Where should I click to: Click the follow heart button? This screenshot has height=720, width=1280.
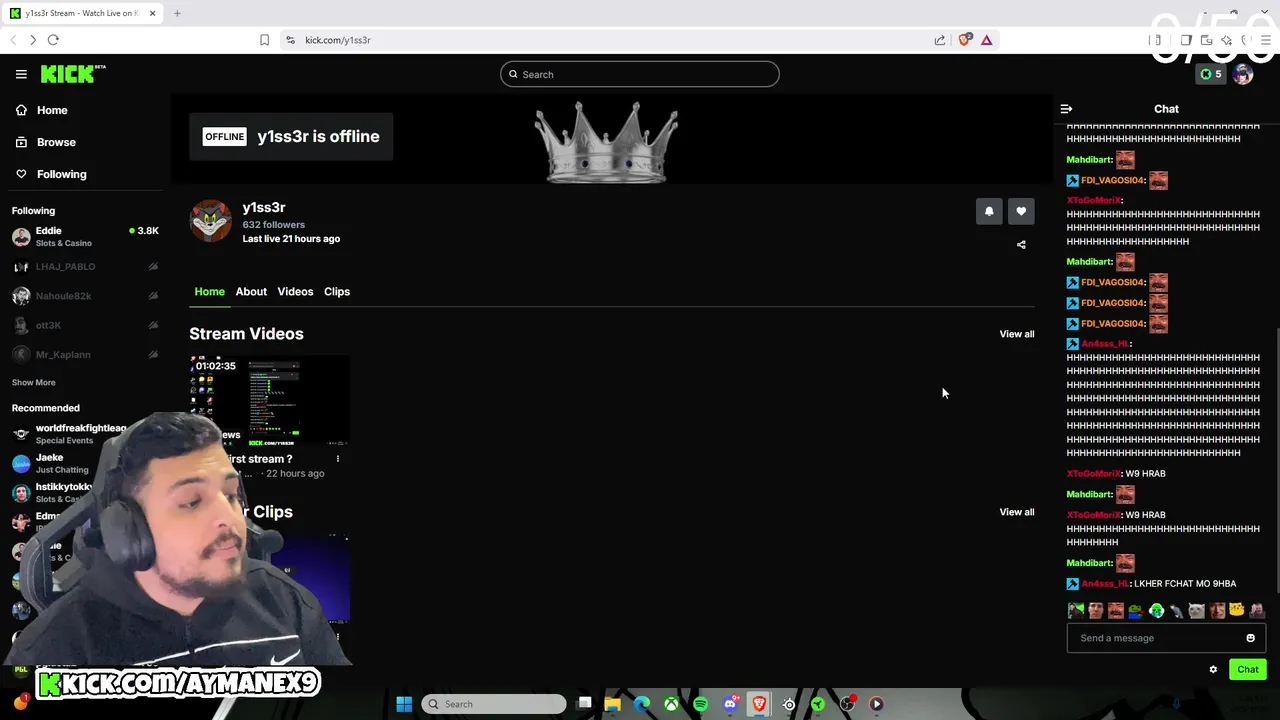1021,211
